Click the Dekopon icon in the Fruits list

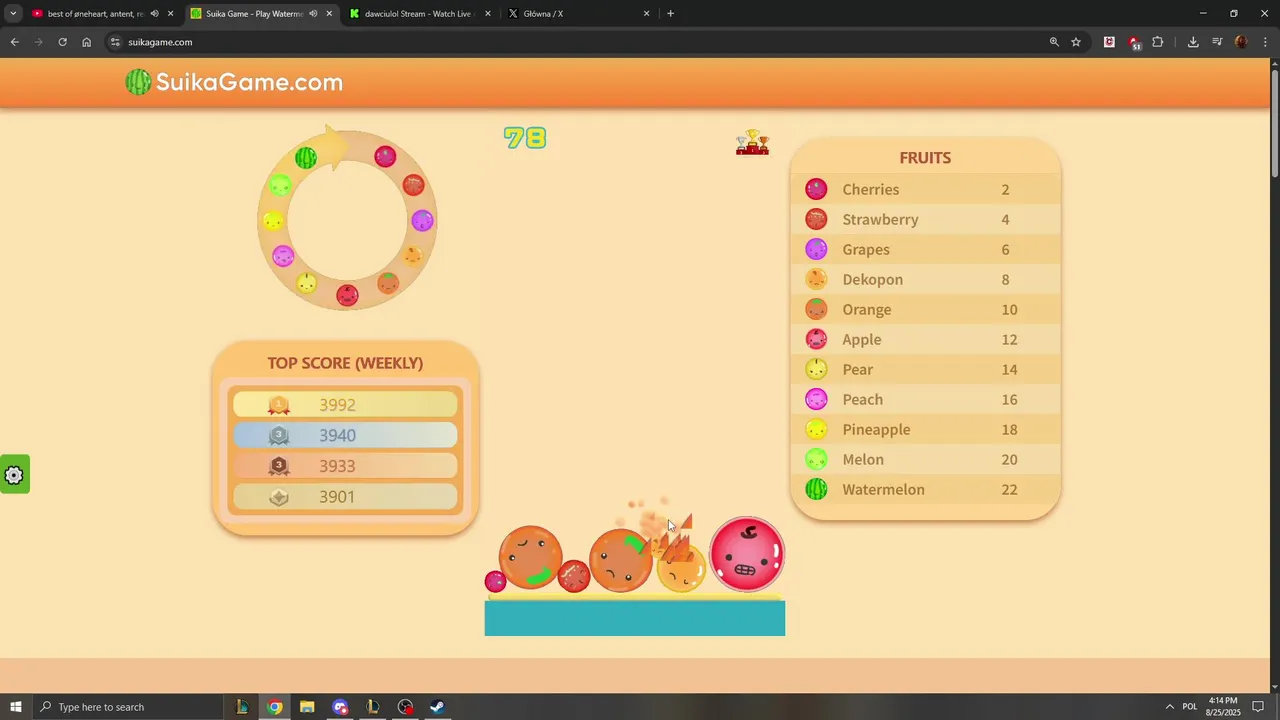click(x=816, y=279)
